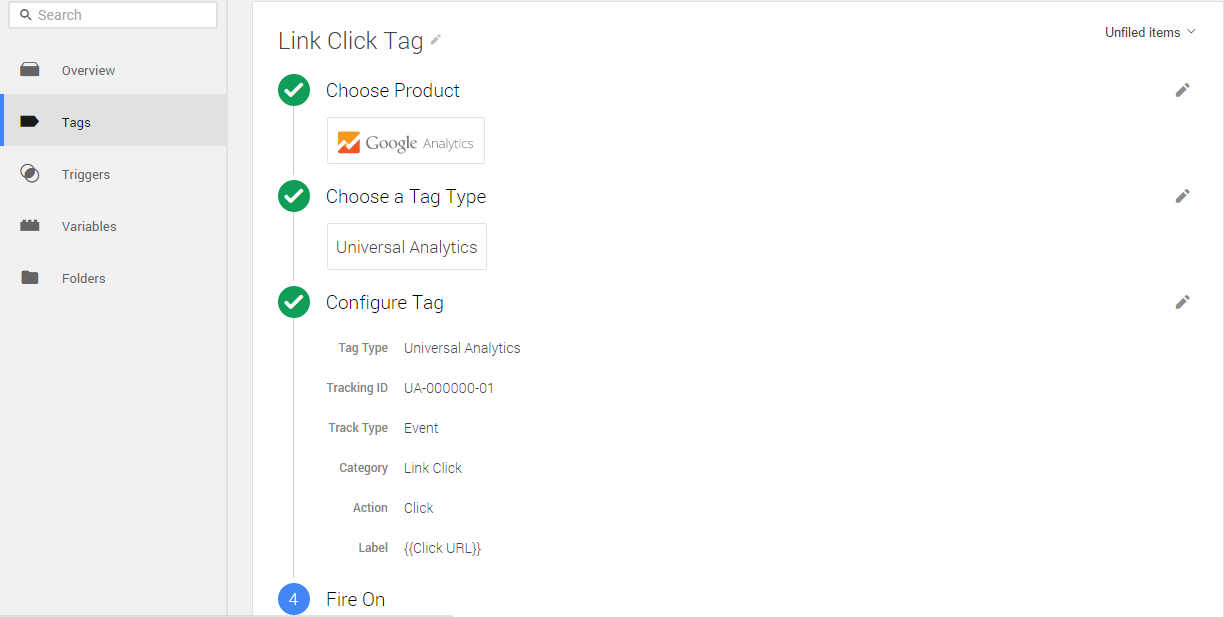Click the pencil icon beside Link Click Tag title
Viewport: 1224px width, 617px height.
(x=436, y=40)
